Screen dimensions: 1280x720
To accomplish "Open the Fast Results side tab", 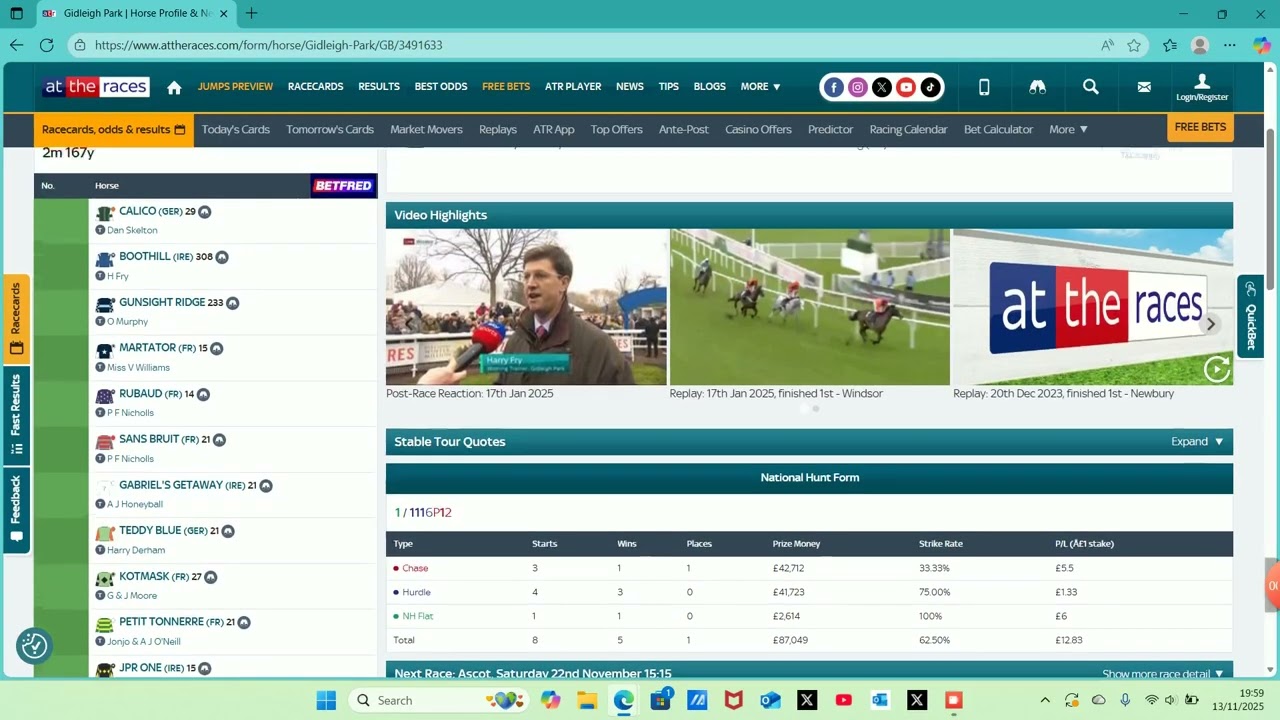I will coord(16,416).
